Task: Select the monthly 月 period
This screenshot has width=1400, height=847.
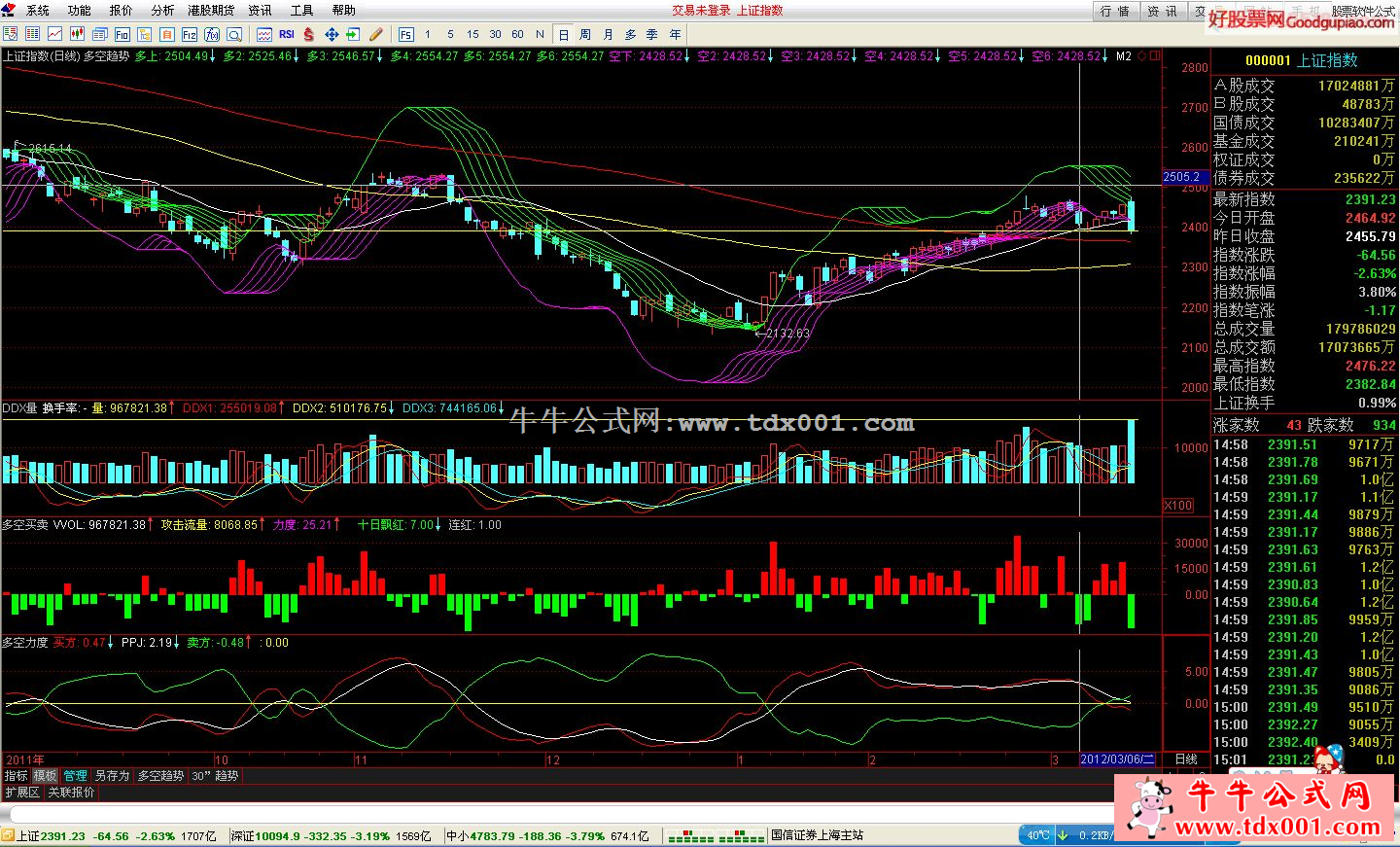Action: coord(609,34)
